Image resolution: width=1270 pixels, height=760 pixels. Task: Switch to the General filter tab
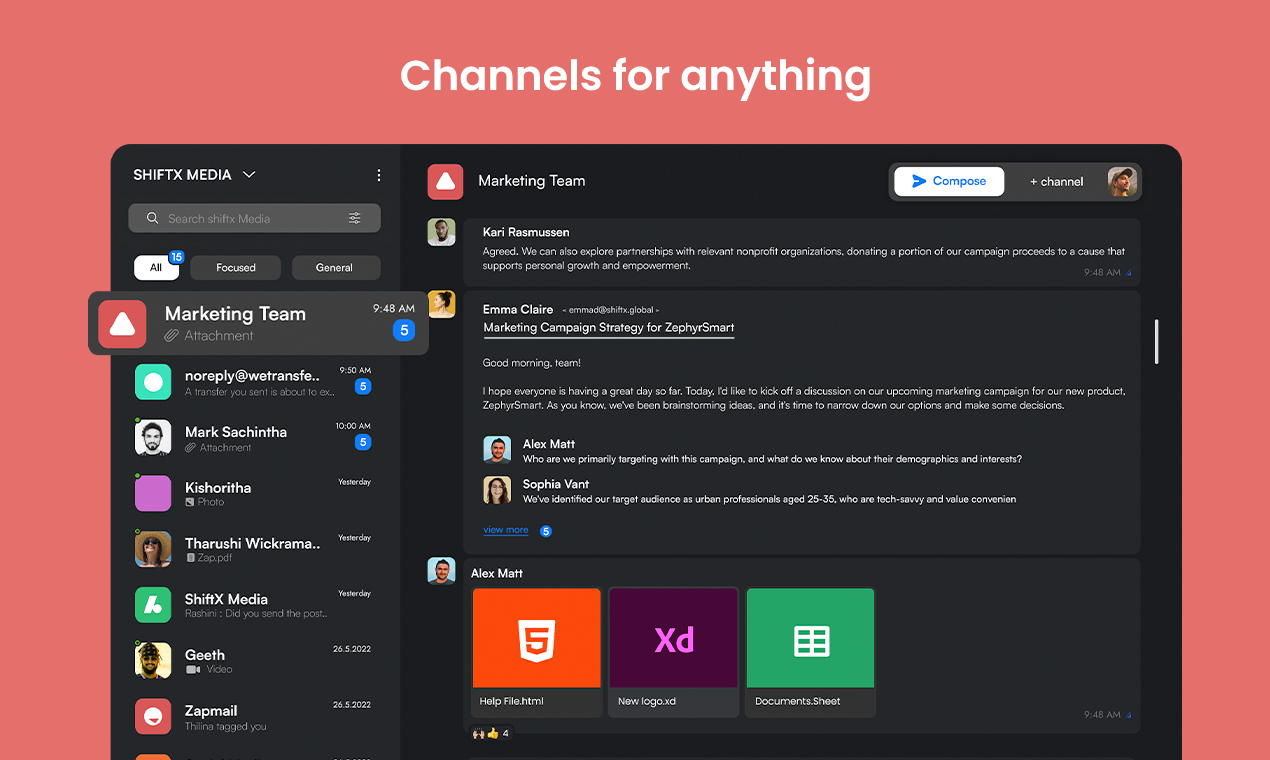(x=336, y=267)
